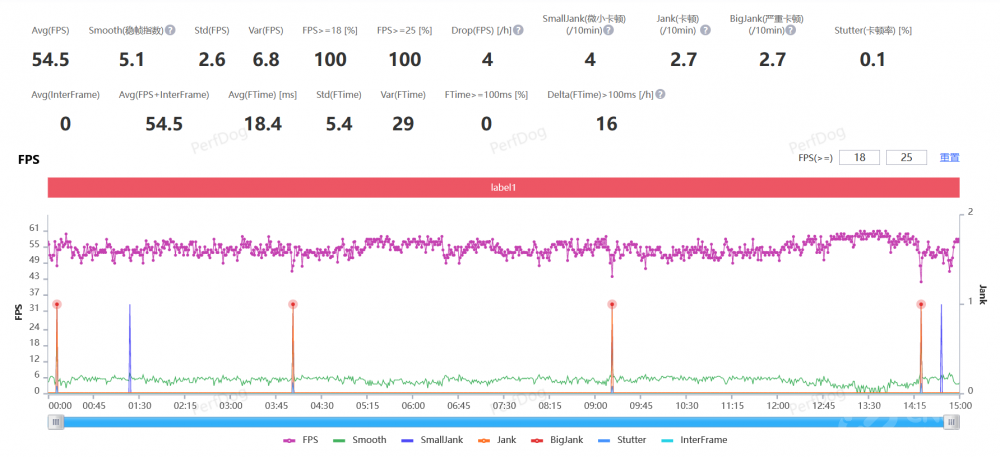1000x457 pixels.
Task: Click the Stutter value 0.1
Action: pos(872,60)
